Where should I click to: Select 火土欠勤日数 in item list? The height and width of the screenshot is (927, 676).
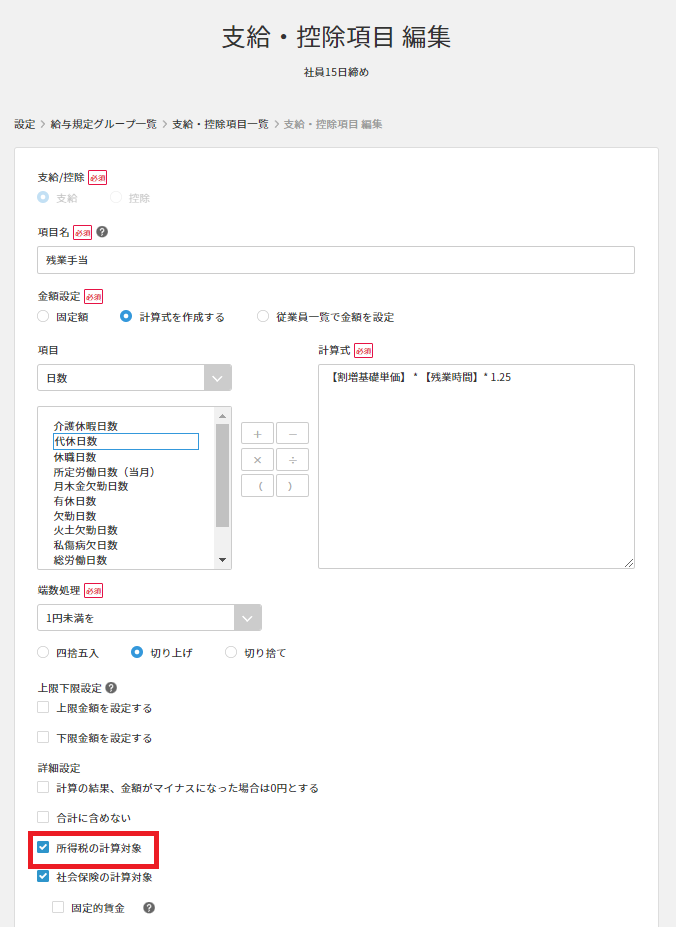pos(86,530)
